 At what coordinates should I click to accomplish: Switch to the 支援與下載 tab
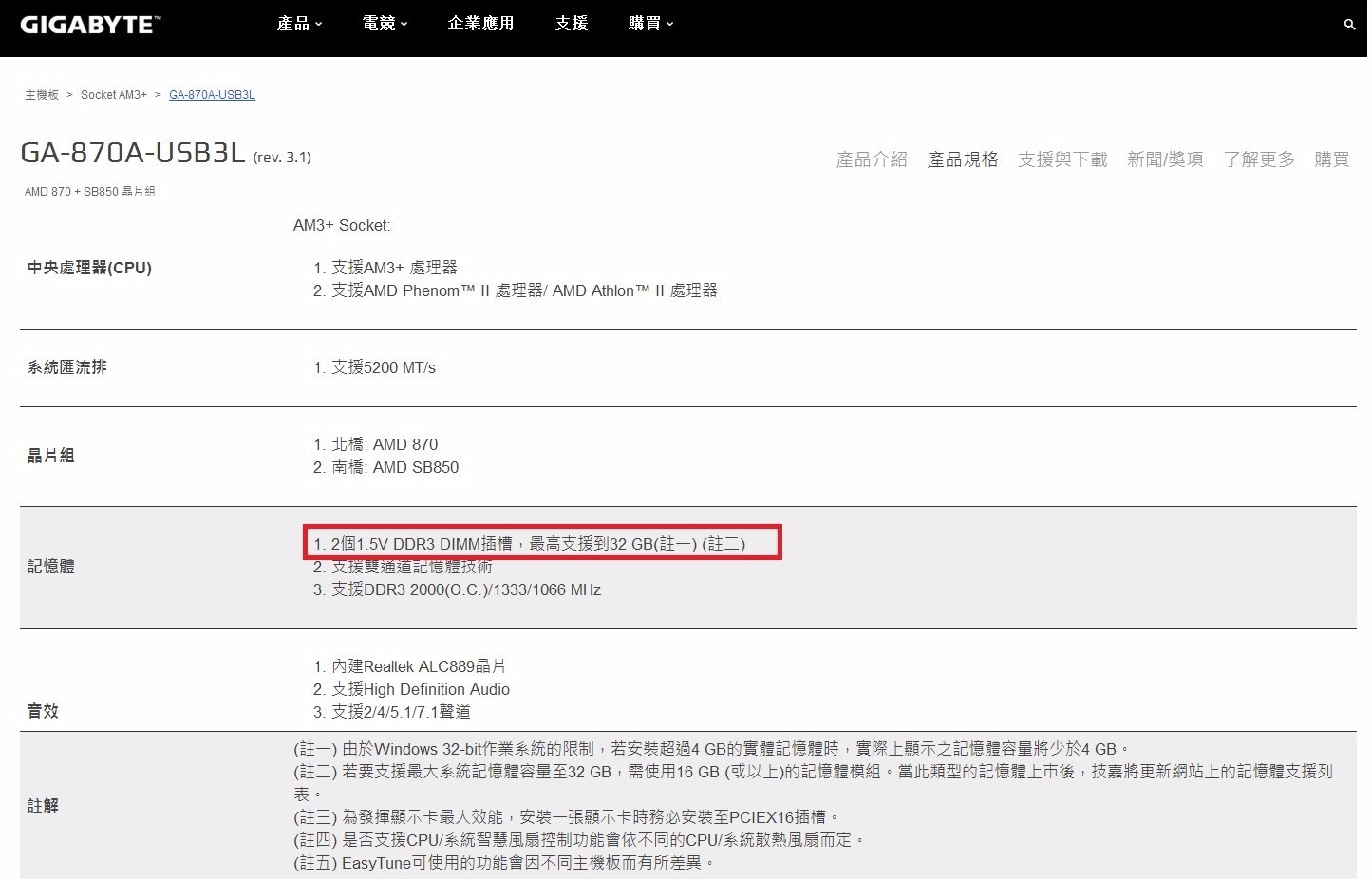(1062, 159)
